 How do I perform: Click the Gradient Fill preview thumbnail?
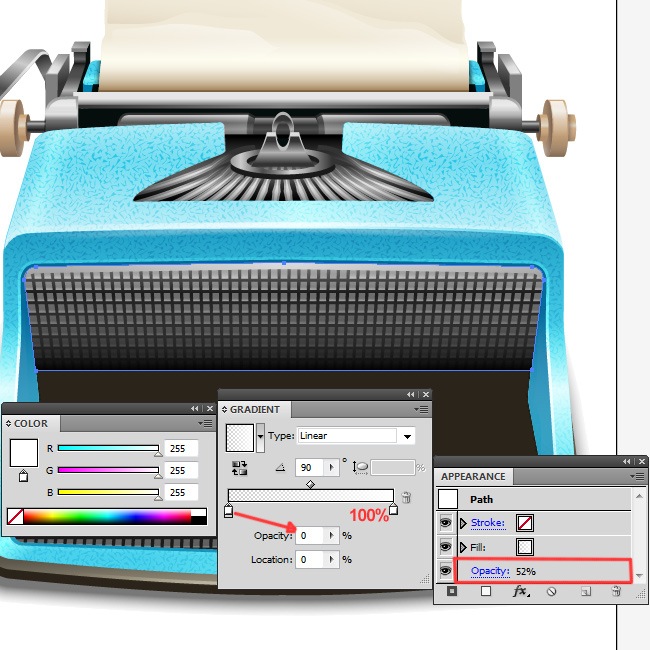(240, 438)
